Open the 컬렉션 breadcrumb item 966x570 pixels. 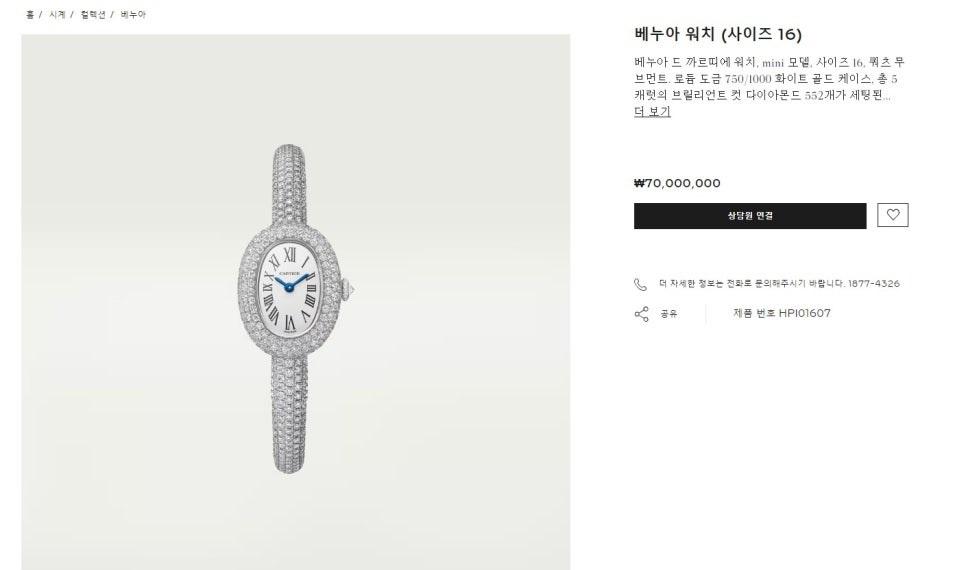pyautogui.click(x=93, y=14)
